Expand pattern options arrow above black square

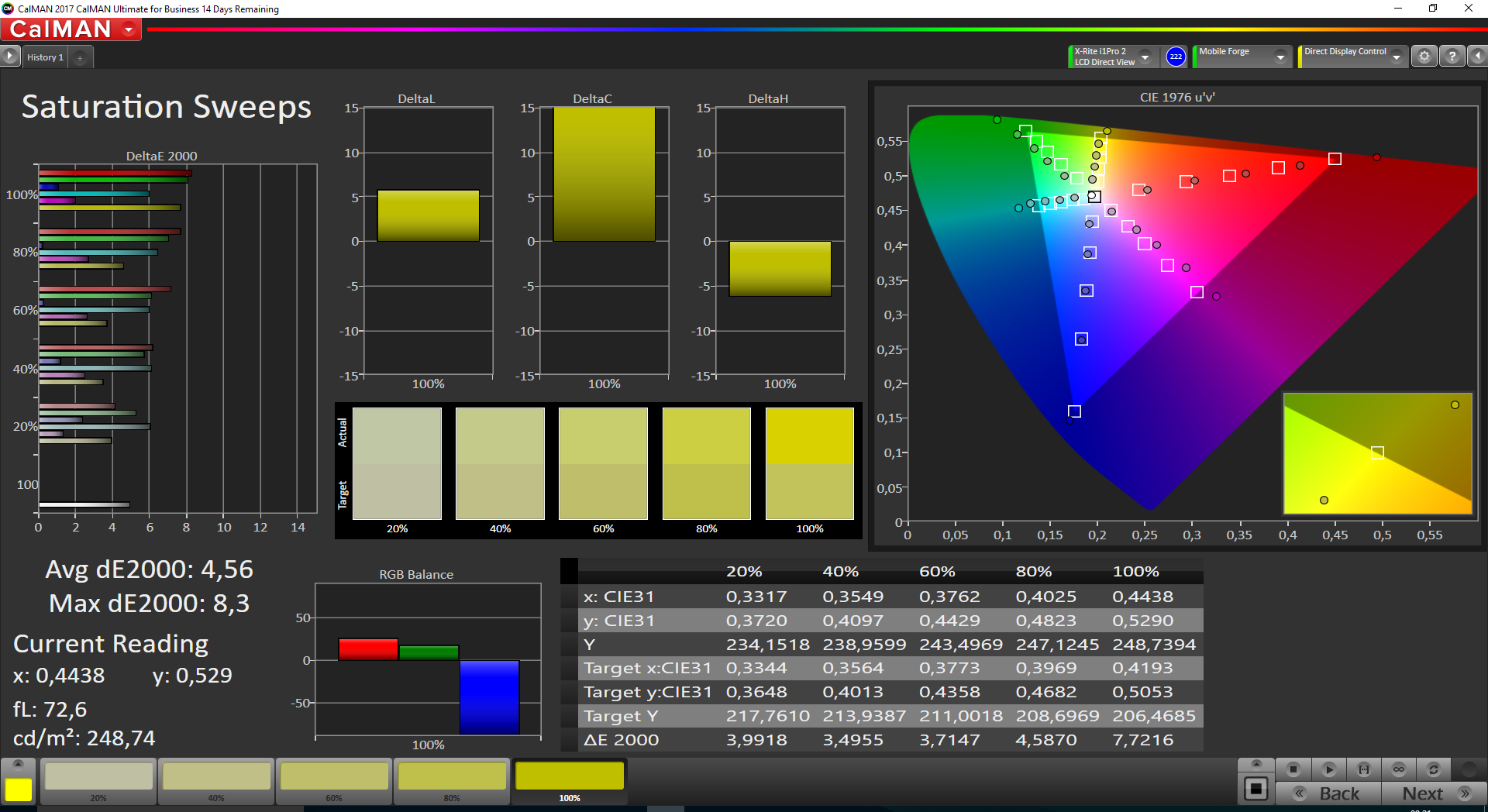coord(1256,765)
